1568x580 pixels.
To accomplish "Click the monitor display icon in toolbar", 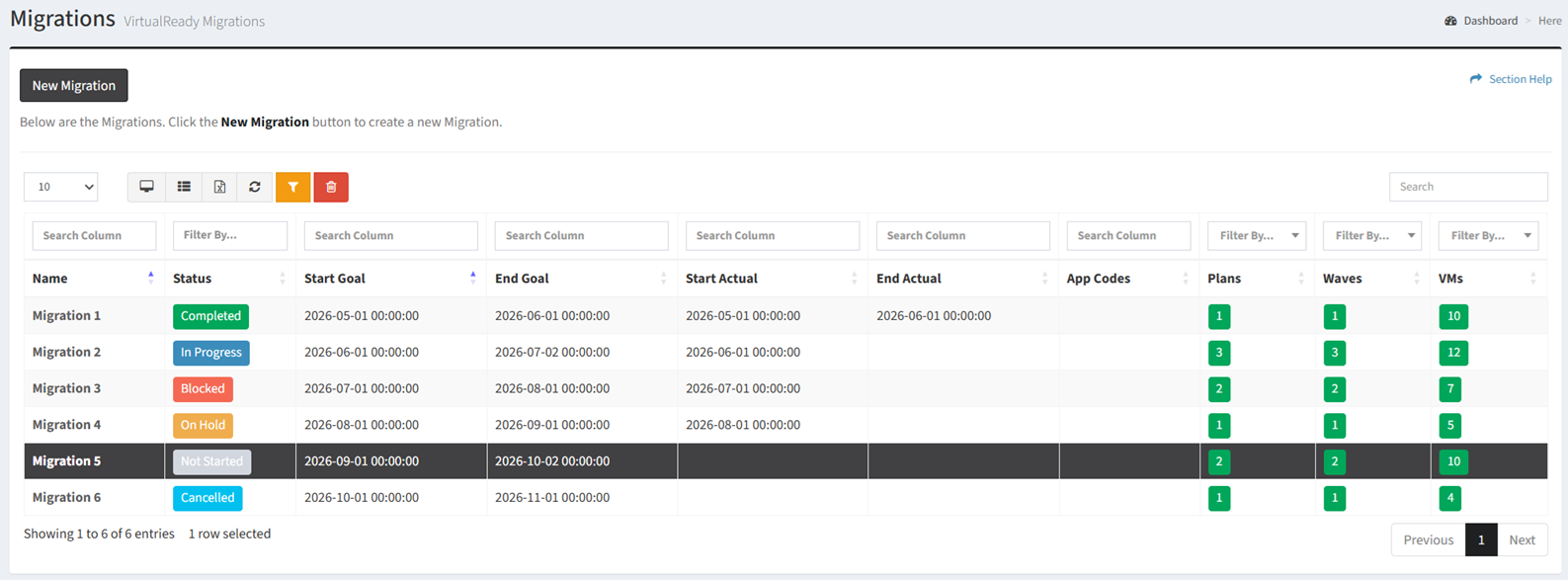I will click(146, 187).
